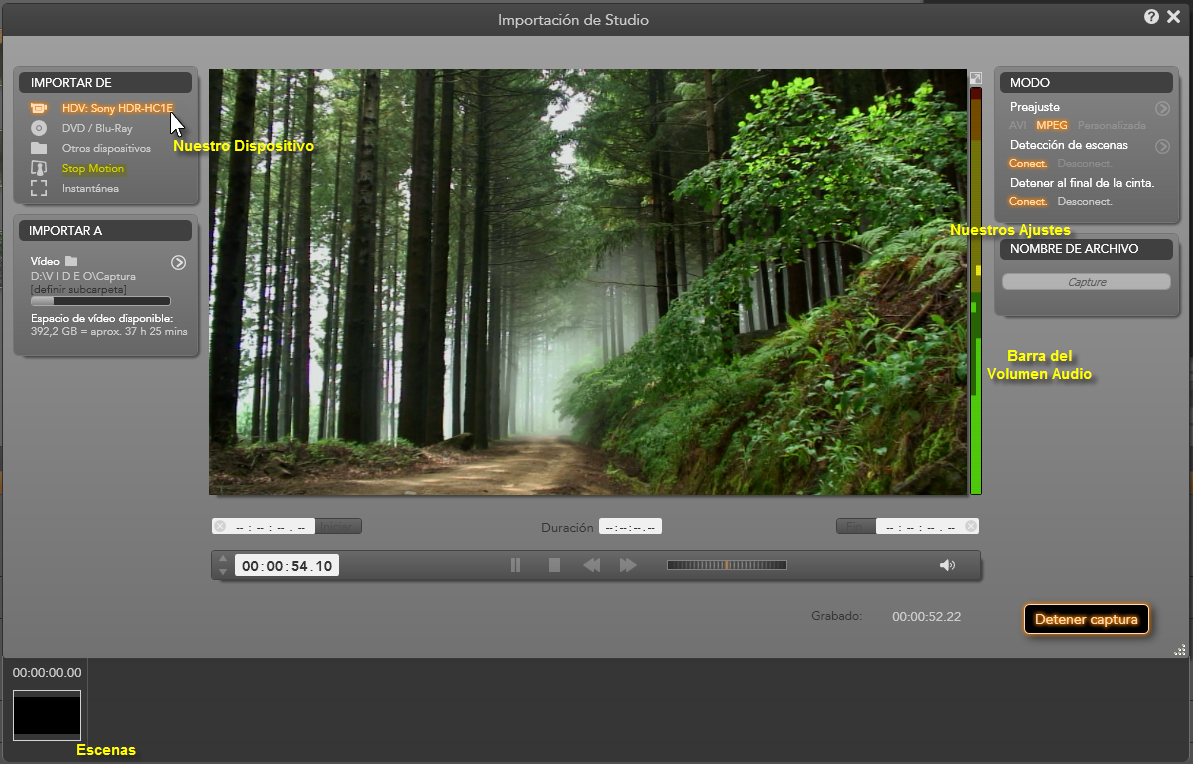Open the help question mark icon
Viewport: 1193px width, 764px height.
[x=1152, y=17]
